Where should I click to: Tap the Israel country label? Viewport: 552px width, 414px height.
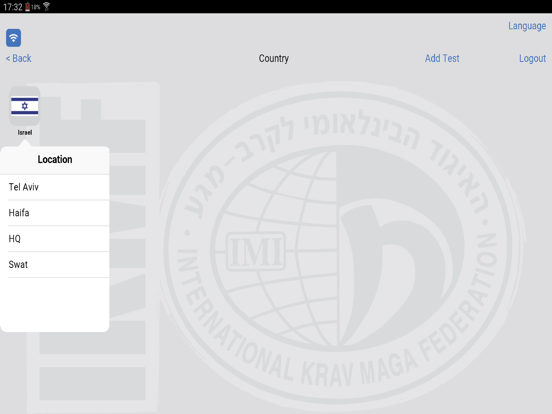tap(25, 132)
